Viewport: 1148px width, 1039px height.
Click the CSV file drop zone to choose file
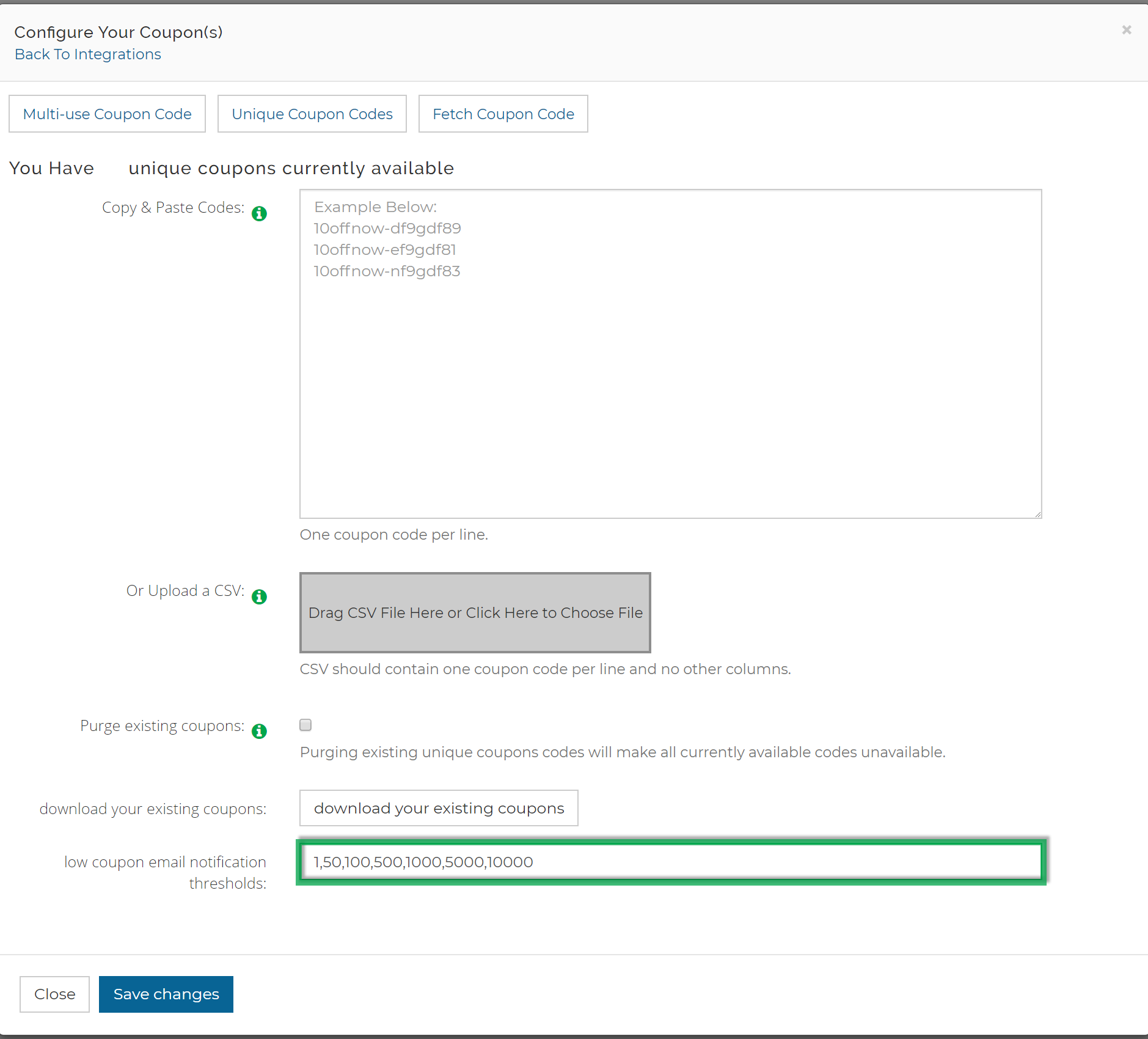pyautogui.click(x=475, y=612)
